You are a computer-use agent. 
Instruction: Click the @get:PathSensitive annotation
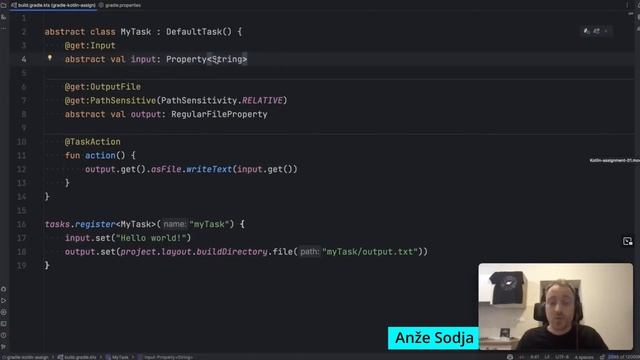click(110, 100)
